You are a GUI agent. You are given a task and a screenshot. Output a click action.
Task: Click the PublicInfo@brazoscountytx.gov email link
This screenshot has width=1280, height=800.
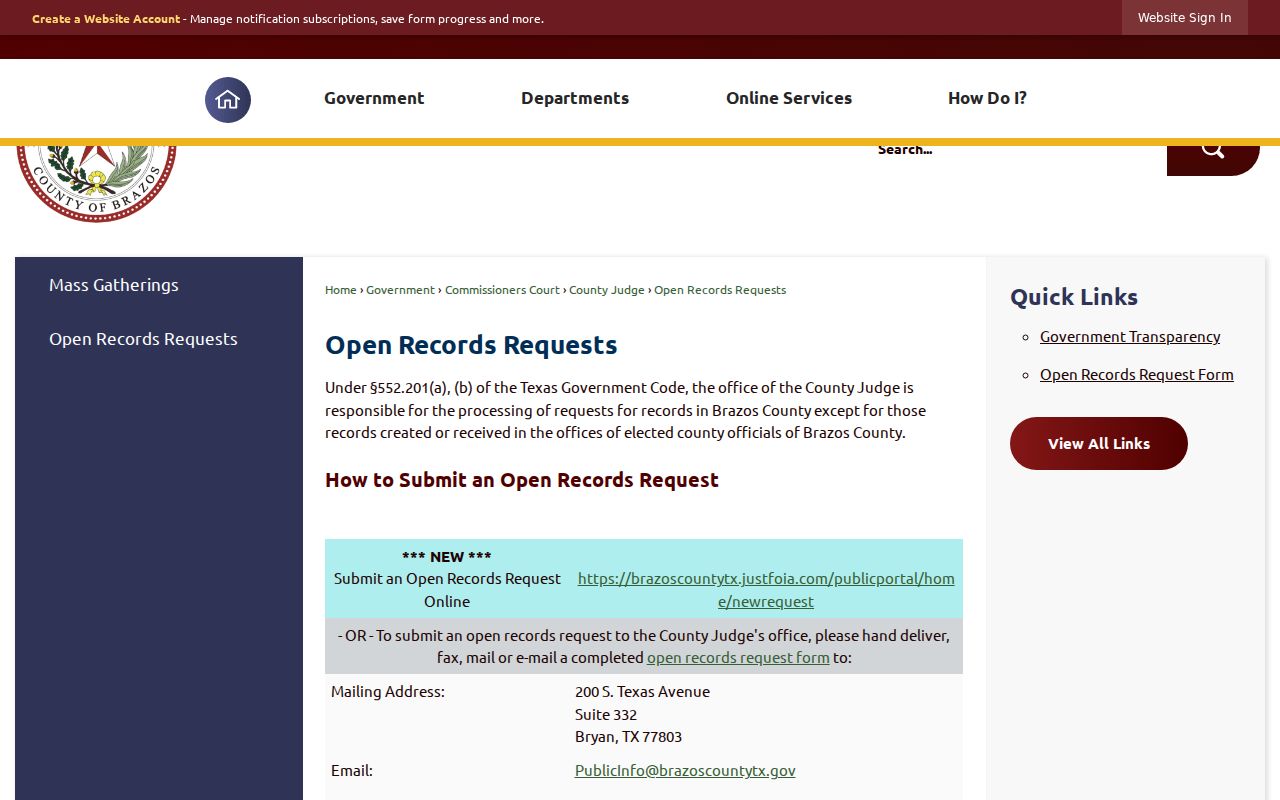point(685,771)
